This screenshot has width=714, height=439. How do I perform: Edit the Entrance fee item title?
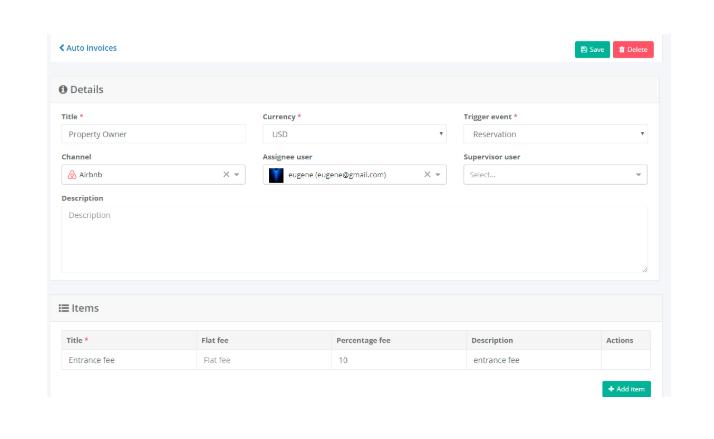[x=129, y=360]
